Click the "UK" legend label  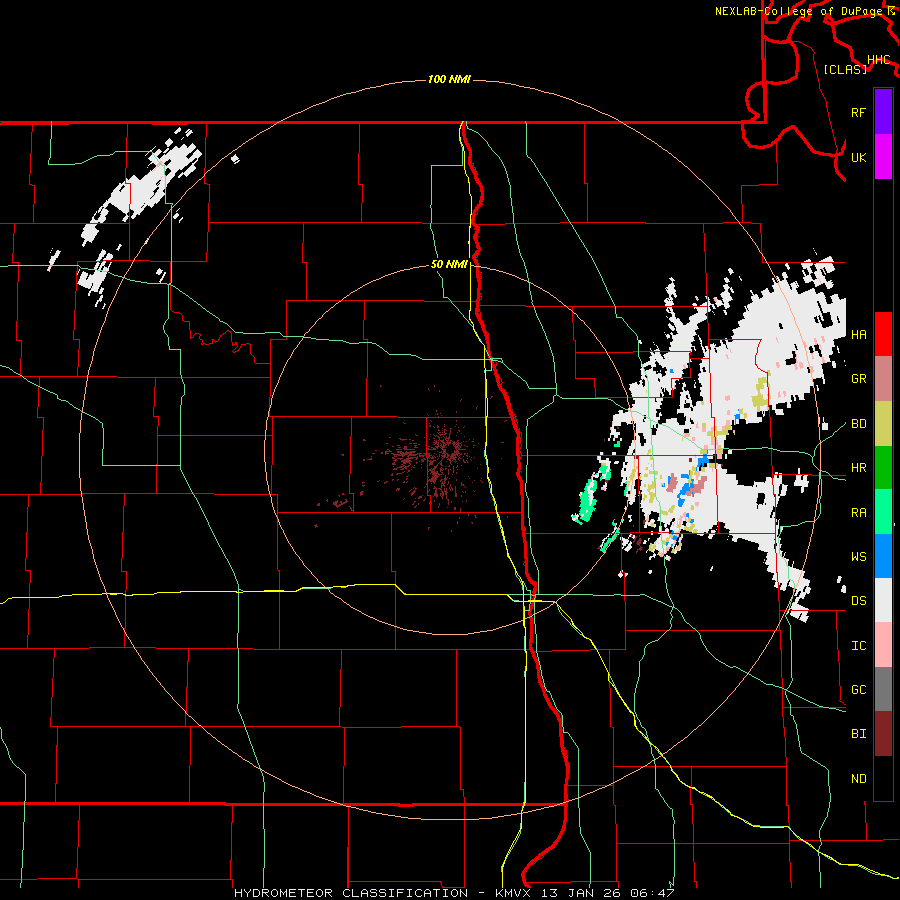(x=858, y=157)
